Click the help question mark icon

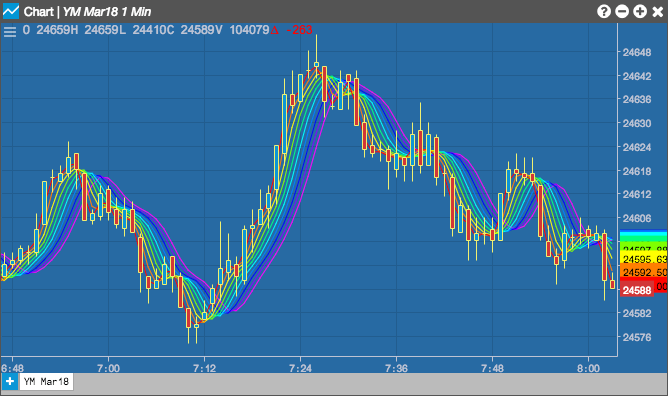(604, 11)
